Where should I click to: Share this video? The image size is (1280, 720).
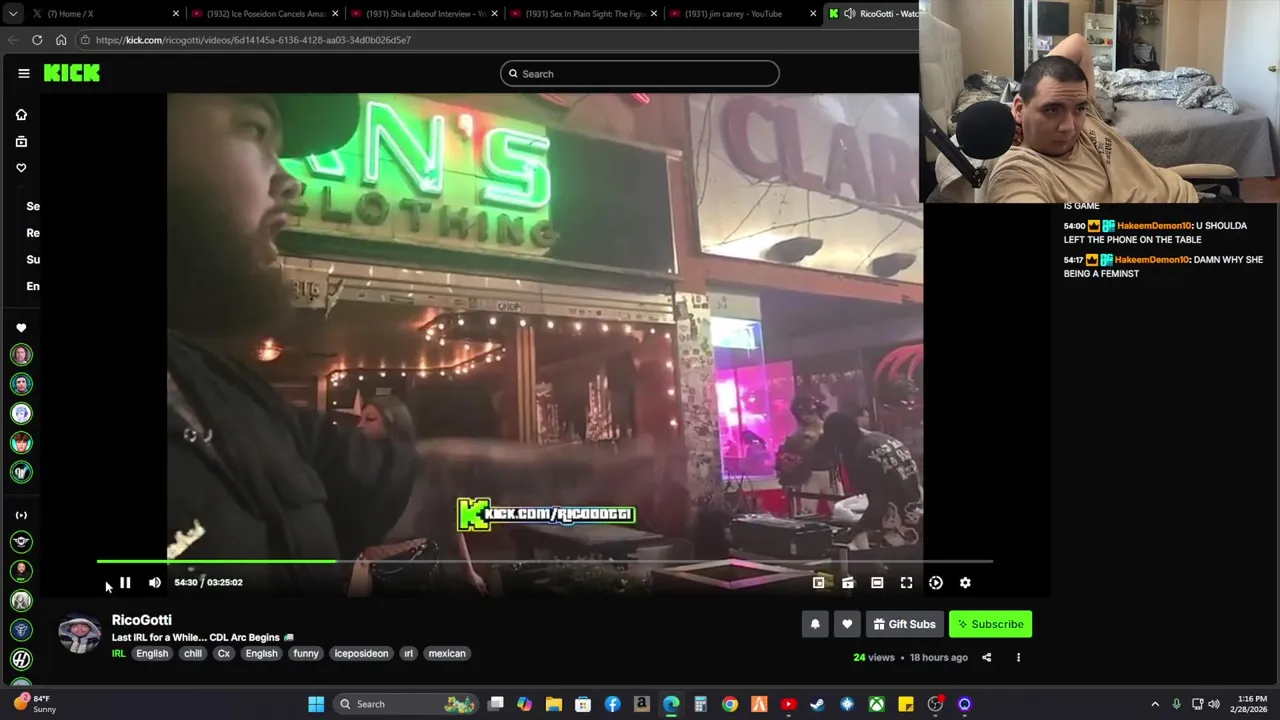[x=987, y=657]
